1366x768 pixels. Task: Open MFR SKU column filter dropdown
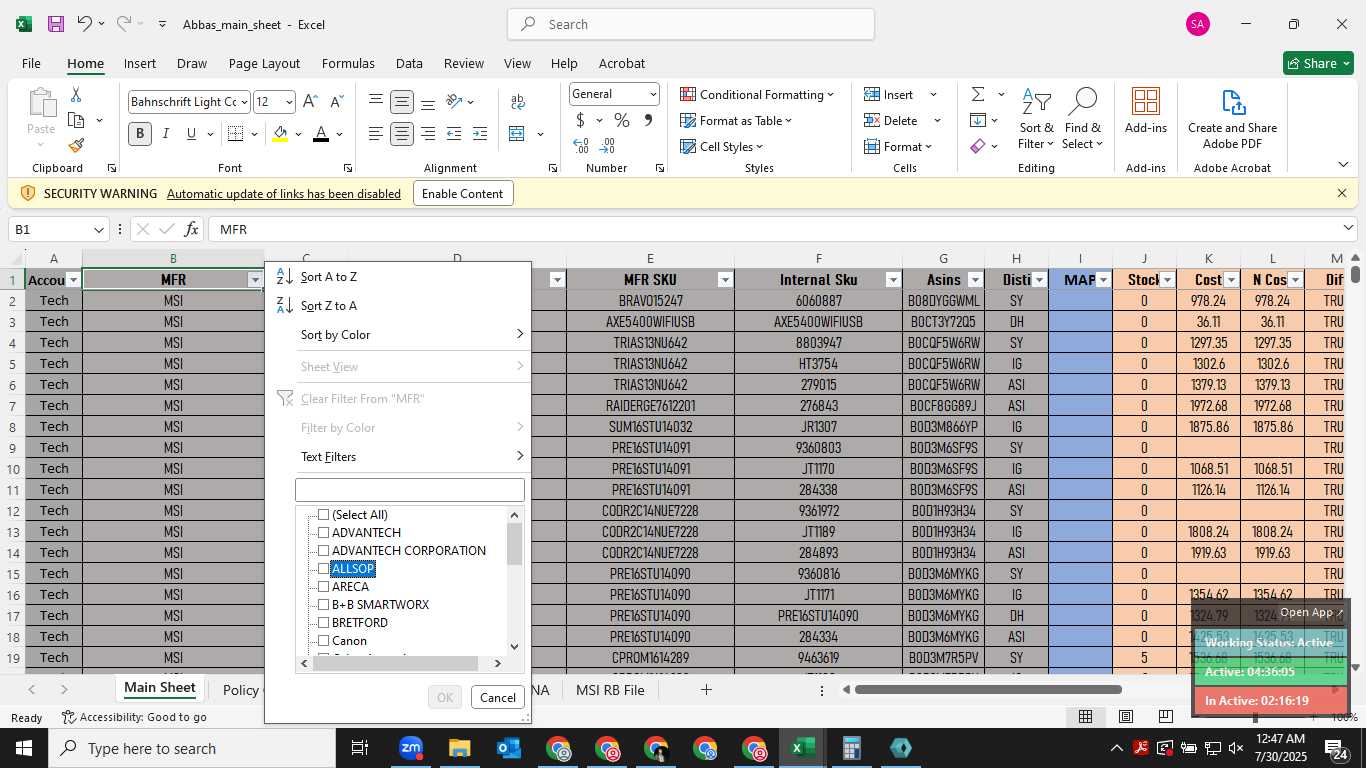725,280
